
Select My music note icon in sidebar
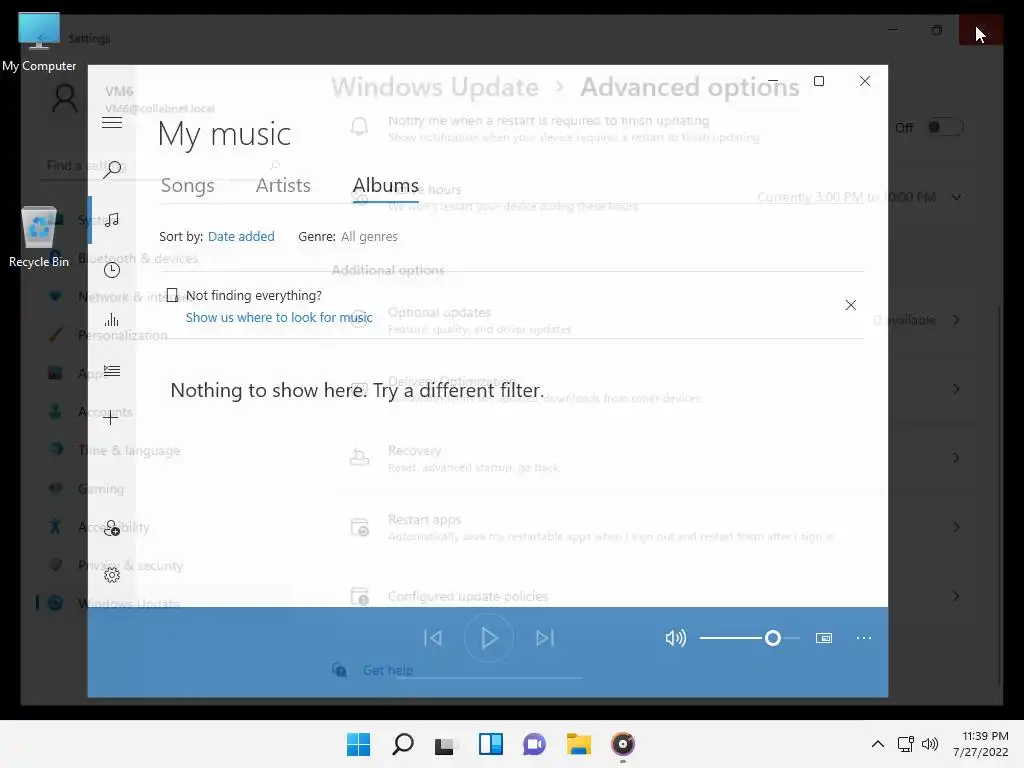coord(112,219)
